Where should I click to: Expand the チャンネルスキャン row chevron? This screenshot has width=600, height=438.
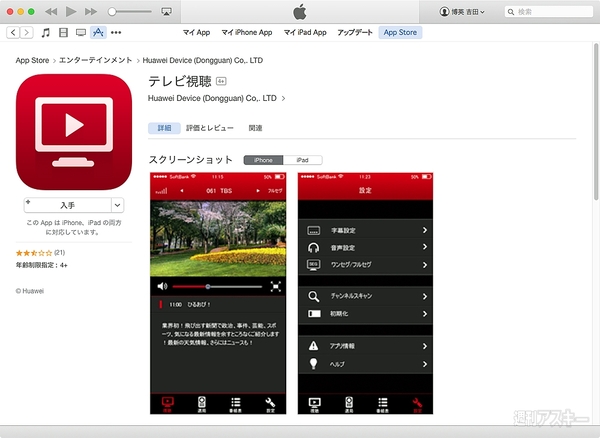pyautogui.click(x=425, y=296)
